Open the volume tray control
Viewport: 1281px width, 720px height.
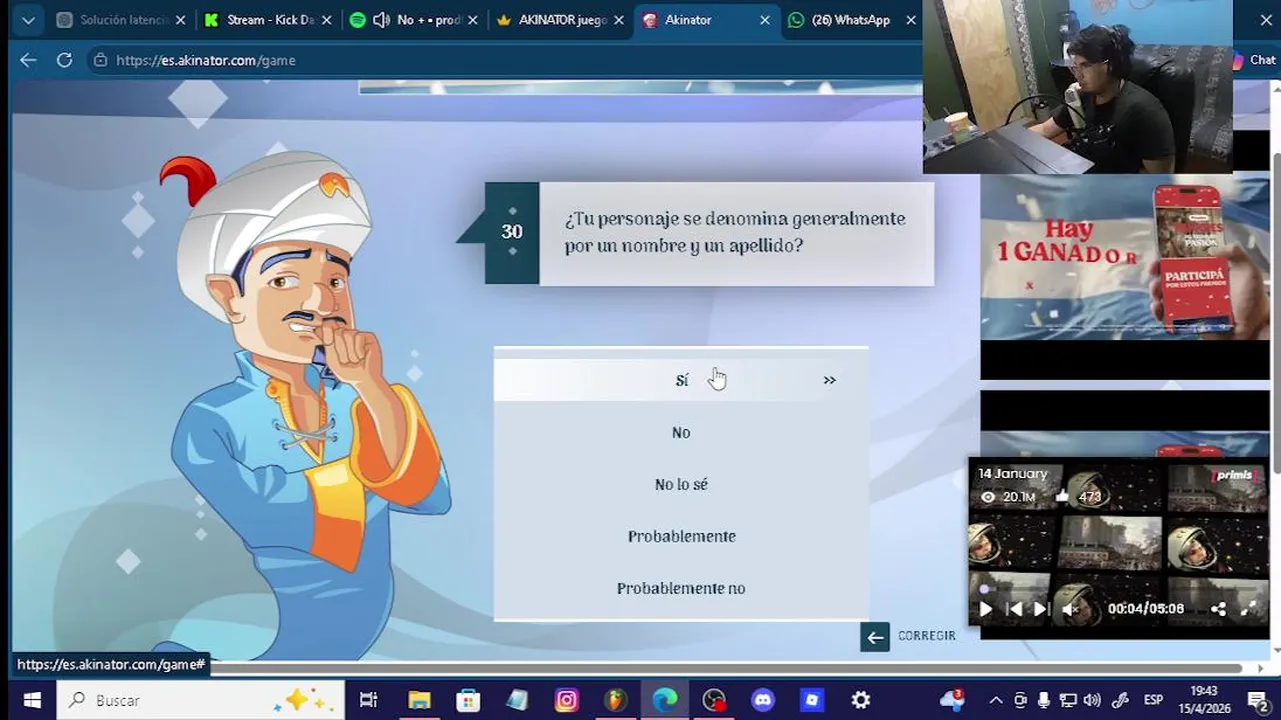[x=1092, y=700]
